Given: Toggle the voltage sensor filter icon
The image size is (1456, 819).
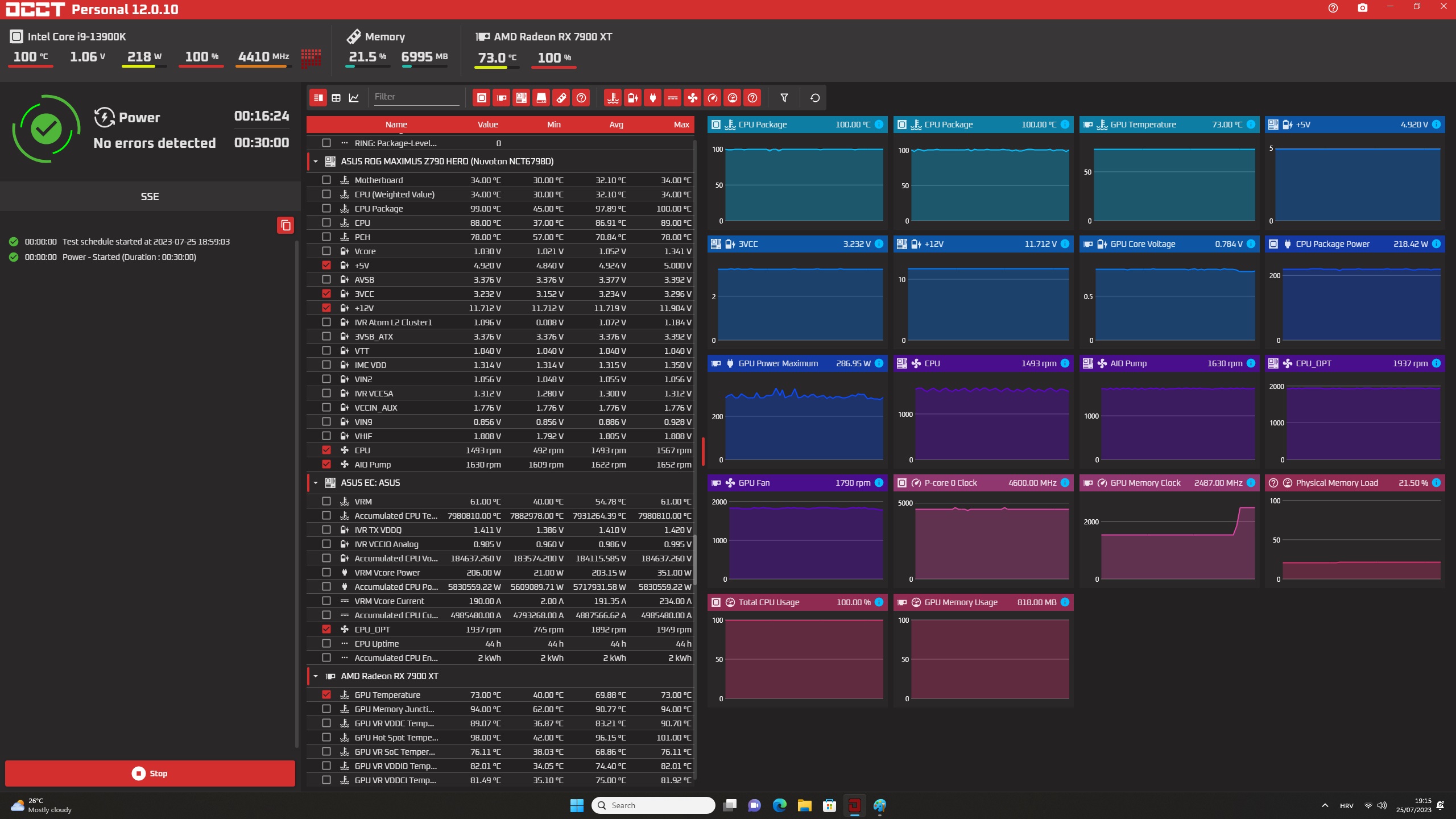Looking at the screenshot, I should tap(633, 98).
